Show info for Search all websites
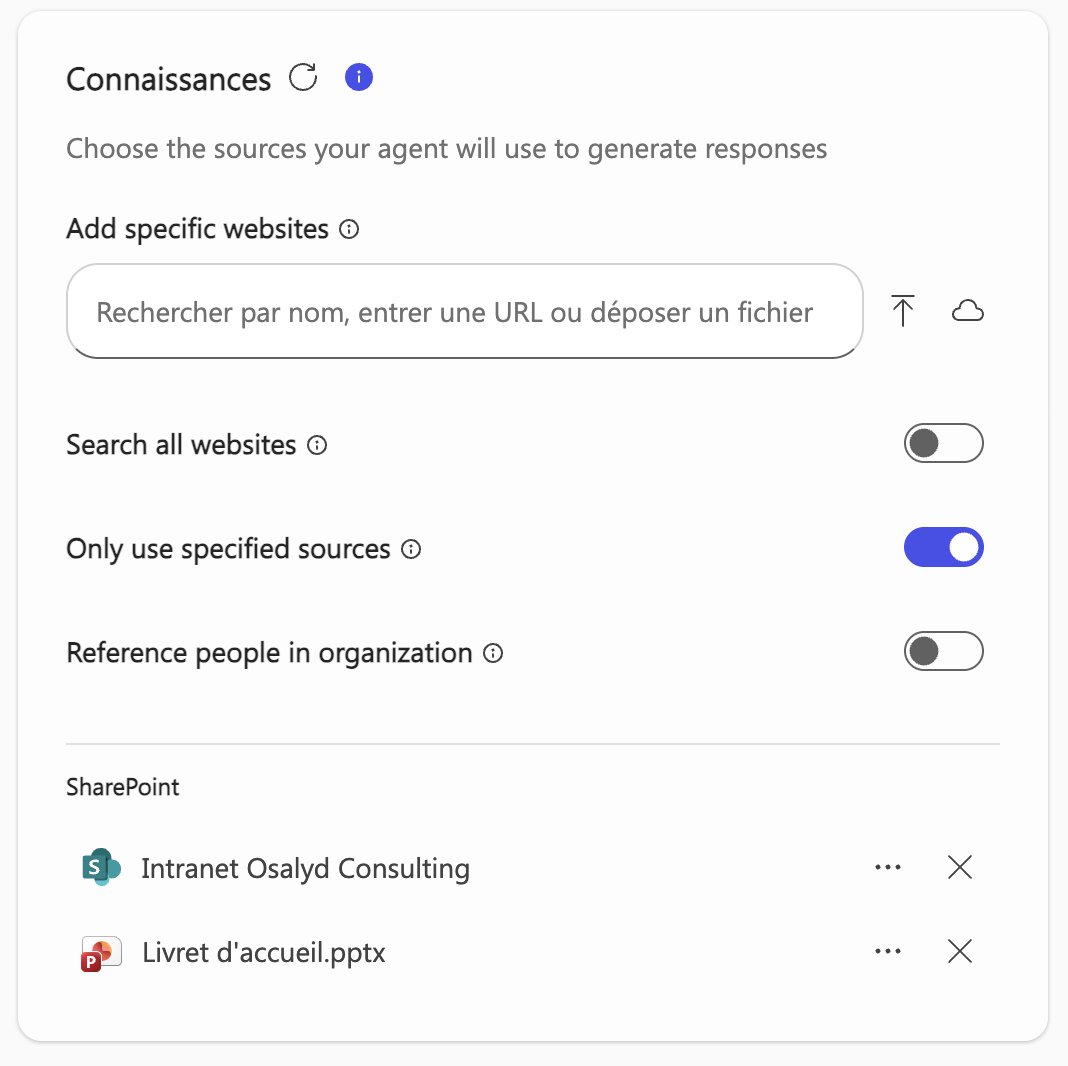The height and width of the screenshot is (1066, 1068). (317, 445)
